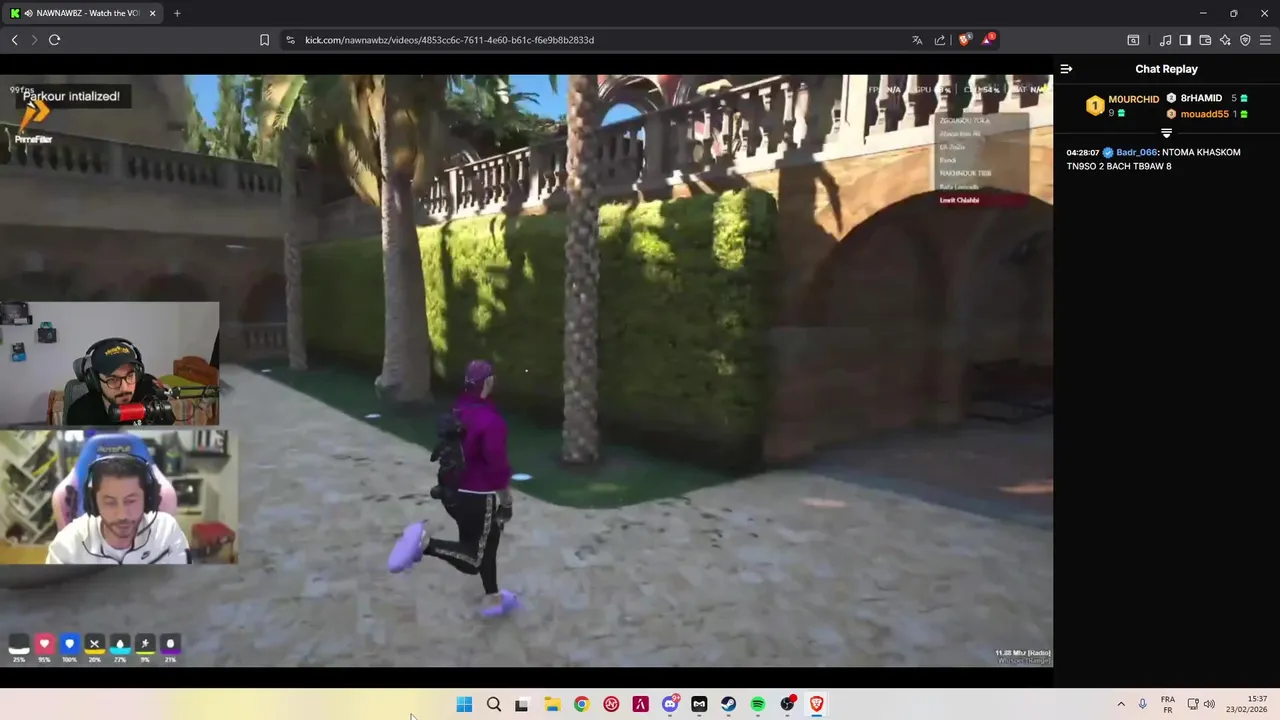This screenshot has height=720, width=1280.
Task: Reload the Kick page
Action: 54,40
